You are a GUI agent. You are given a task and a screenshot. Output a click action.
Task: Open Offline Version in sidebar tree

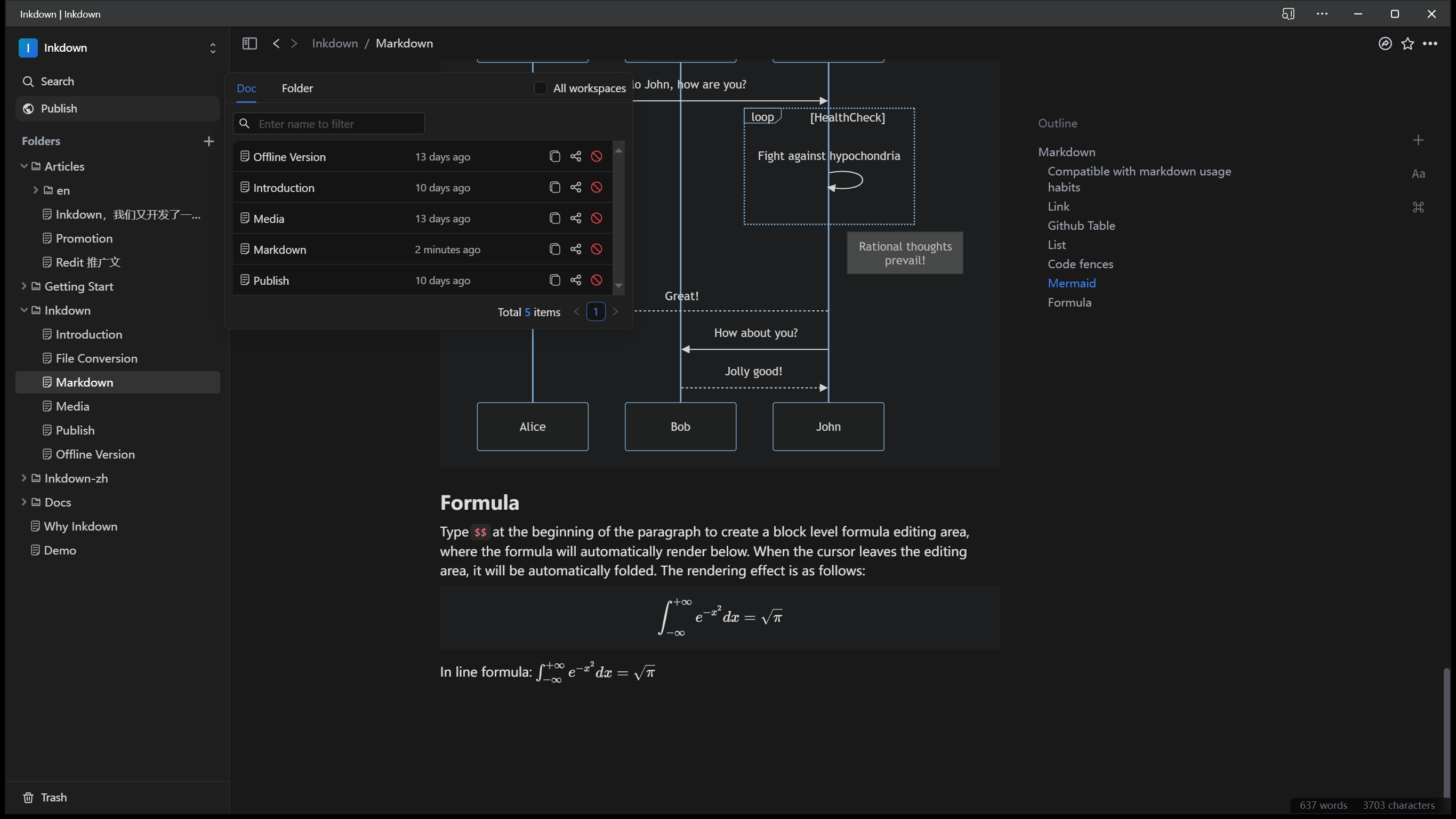tap(117, 454)
